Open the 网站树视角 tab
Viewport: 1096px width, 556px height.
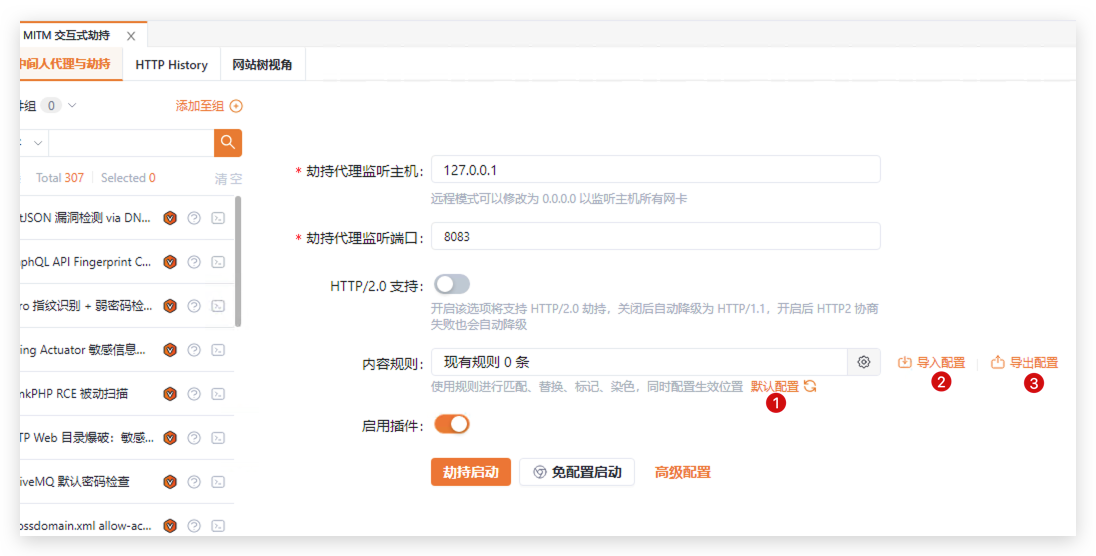[262, 65]
